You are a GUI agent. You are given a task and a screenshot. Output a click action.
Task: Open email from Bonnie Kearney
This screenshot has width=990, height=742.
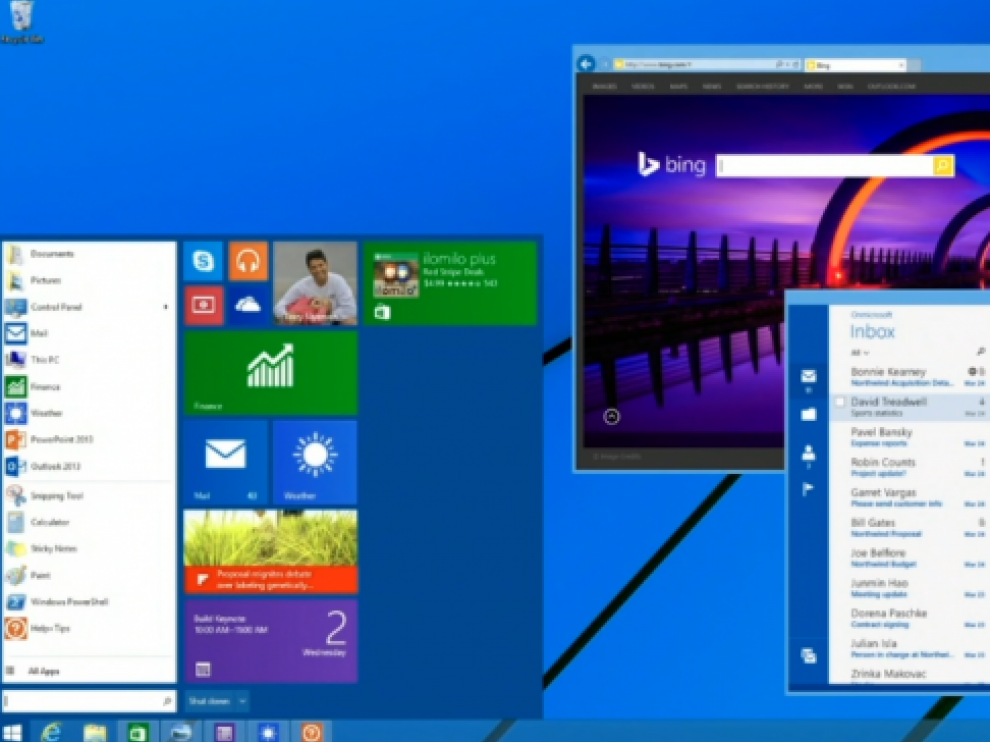point(909,376)
